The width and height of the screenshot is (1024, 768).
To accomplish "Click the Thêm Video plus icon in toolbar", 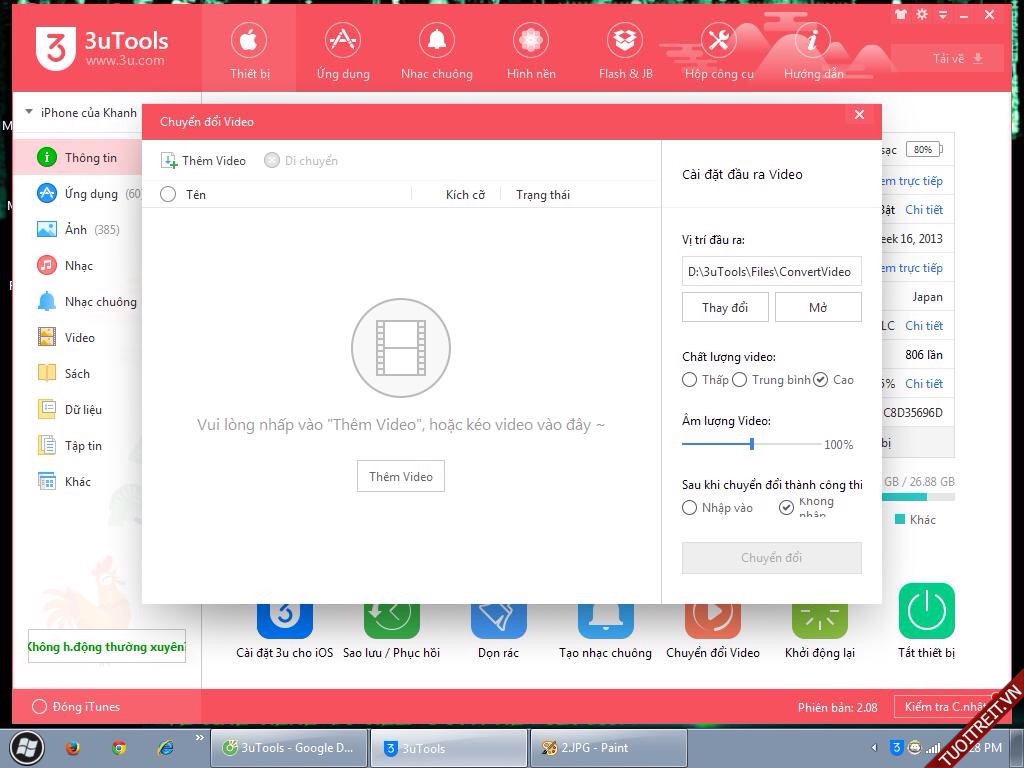I will pos(169,161).
